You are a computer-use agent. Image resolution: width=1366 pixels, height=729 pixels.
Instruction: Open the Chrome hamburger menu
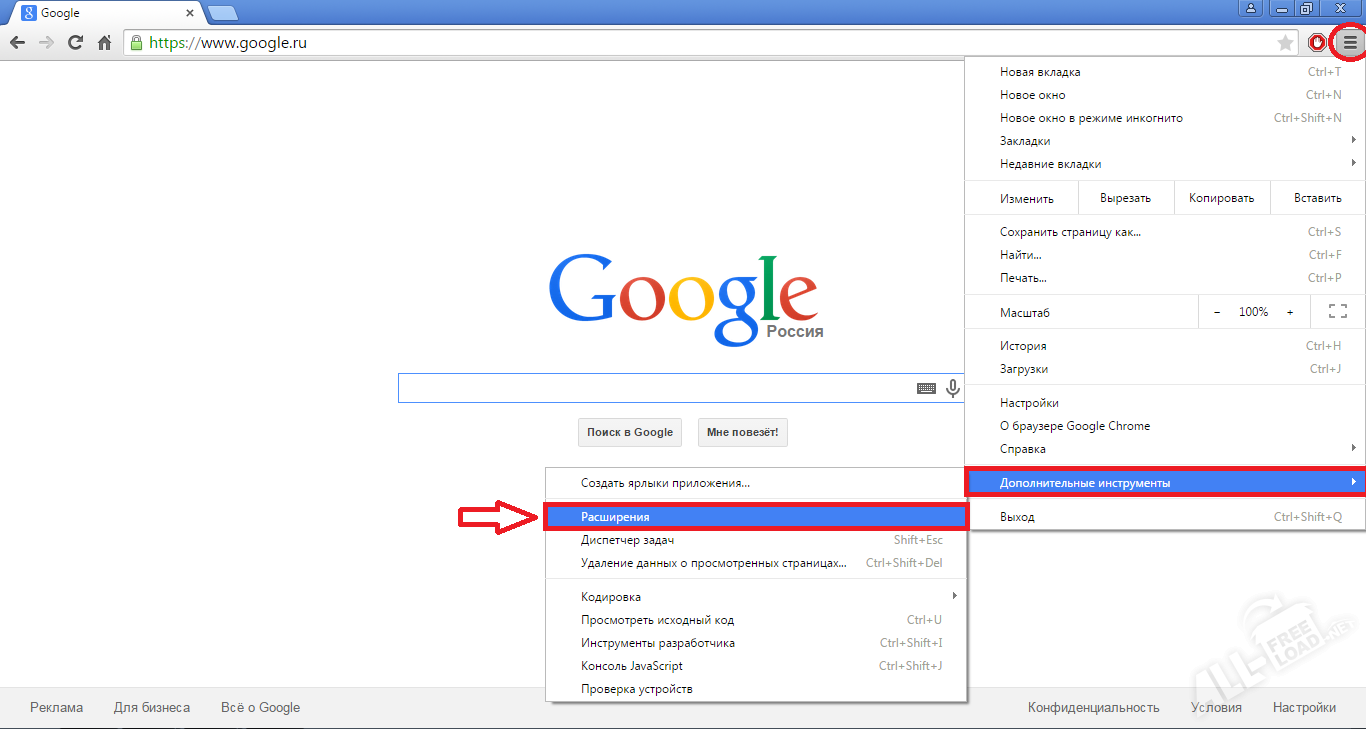(1350, 43)
